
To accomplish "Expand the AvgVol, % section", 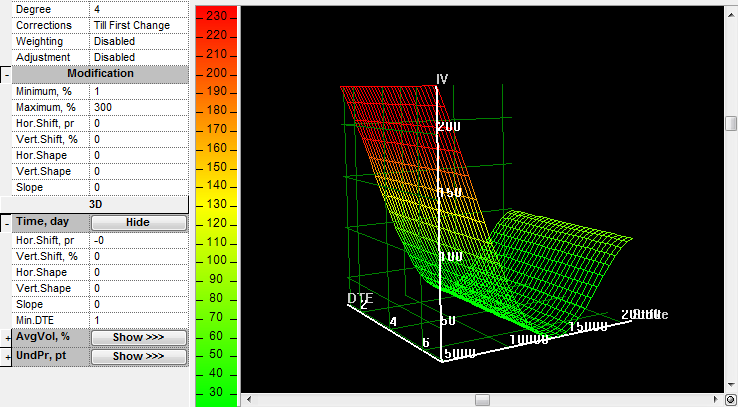I will click(x=6, y=339).
